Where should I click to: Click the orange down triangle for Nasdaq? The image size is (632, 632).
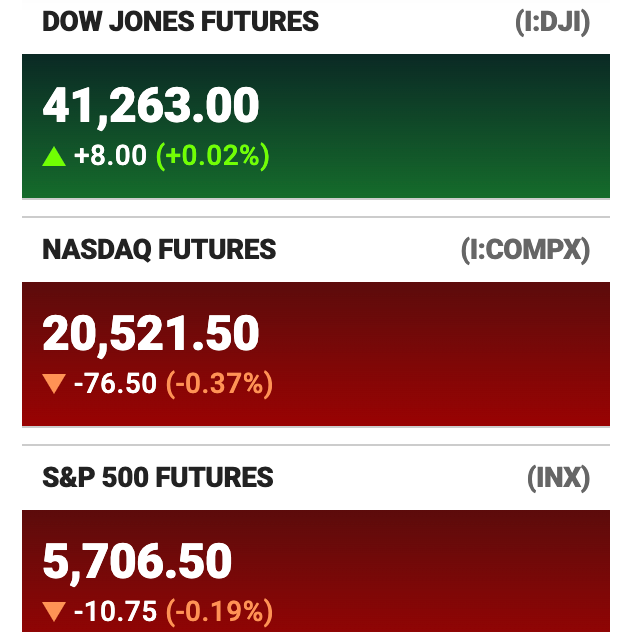coord(54,383)
